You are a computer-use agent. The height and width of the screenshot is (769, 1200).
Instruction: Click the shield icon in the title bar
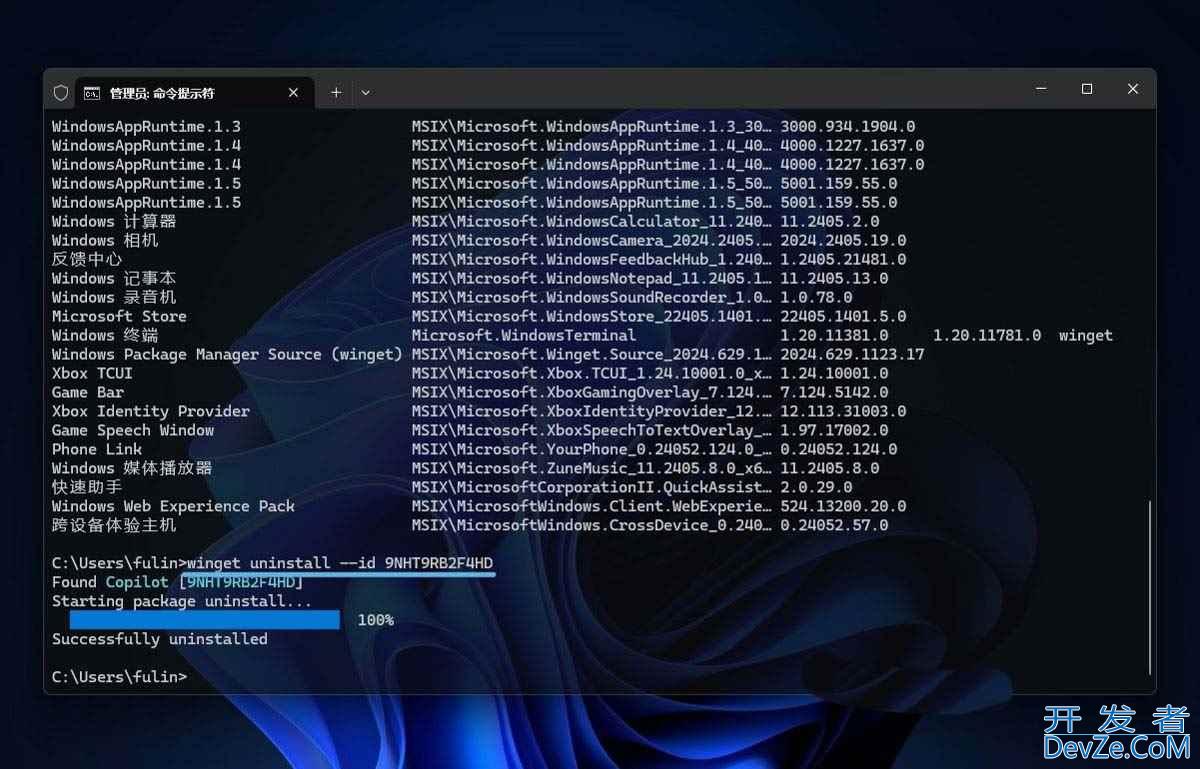point(61,93)
